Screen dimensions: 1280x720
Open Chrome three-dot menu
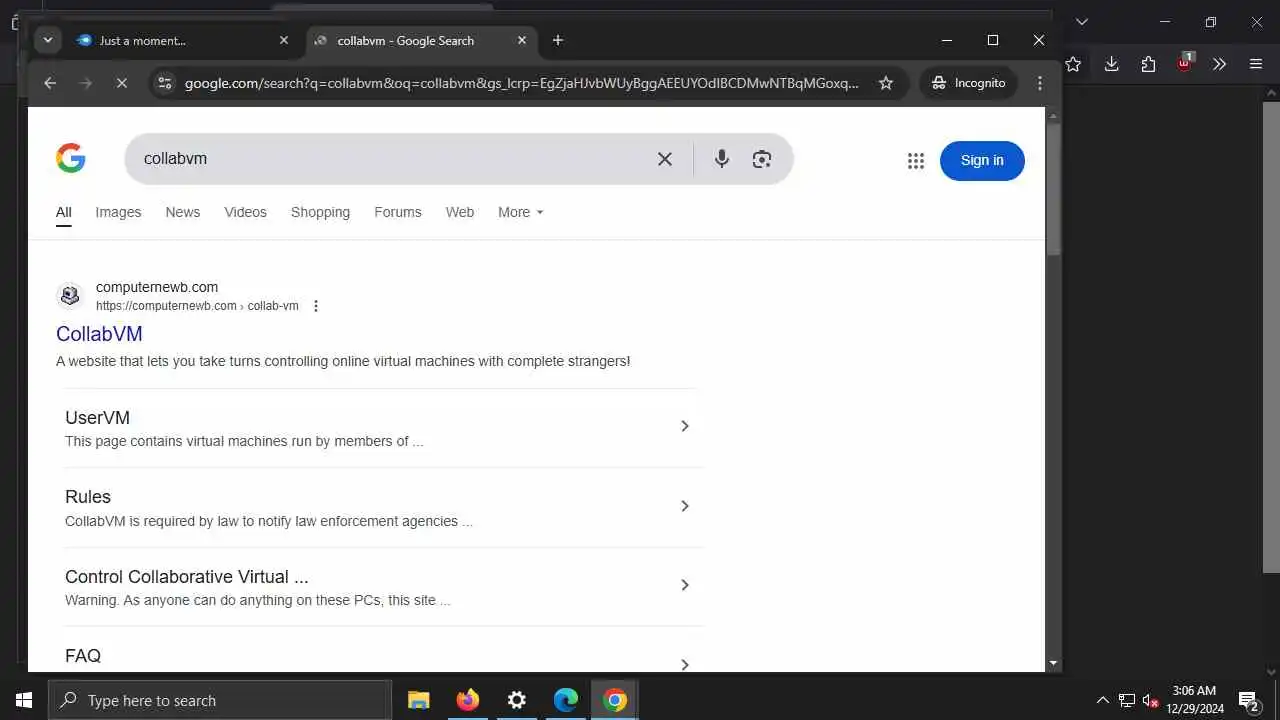[1040, 83]
